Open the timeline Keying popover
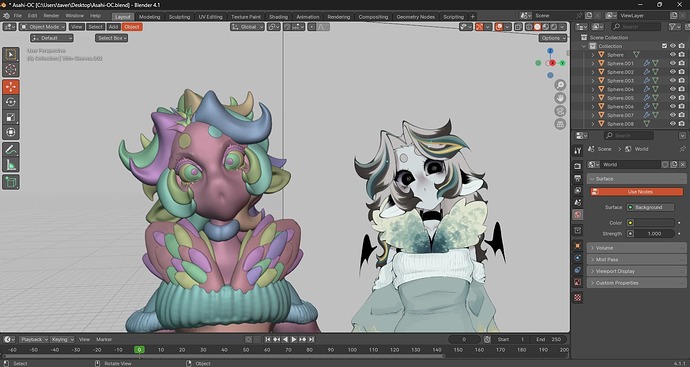This screenshot has width=690, height=367. (x=62, y=339)
